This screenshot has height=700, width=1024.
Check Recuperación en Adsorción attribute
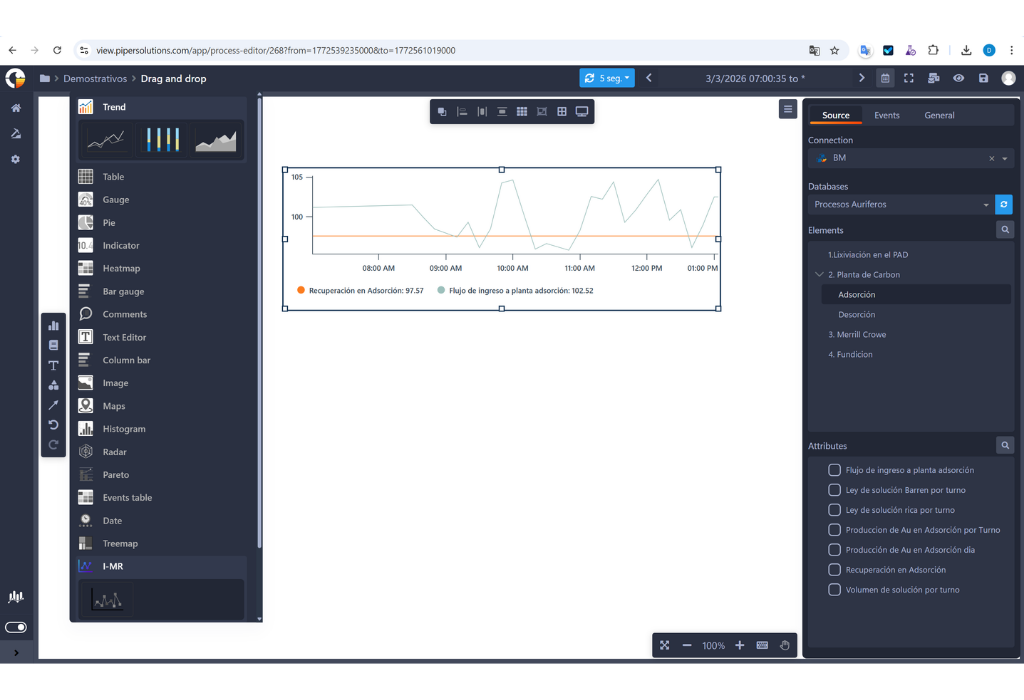coord(835,570)
